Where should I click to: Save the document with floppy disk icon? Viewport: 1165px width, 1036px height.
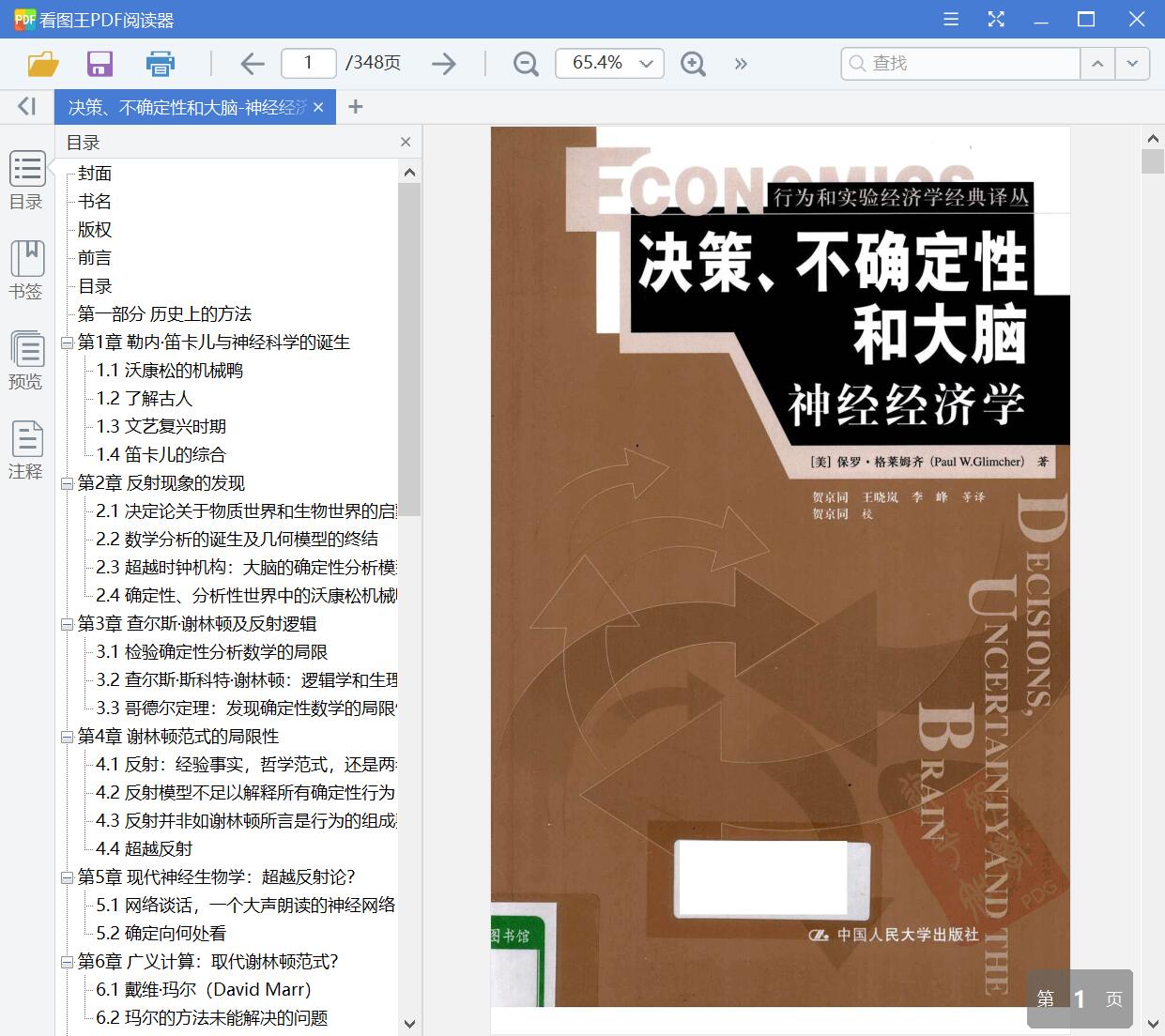[100, 64]
